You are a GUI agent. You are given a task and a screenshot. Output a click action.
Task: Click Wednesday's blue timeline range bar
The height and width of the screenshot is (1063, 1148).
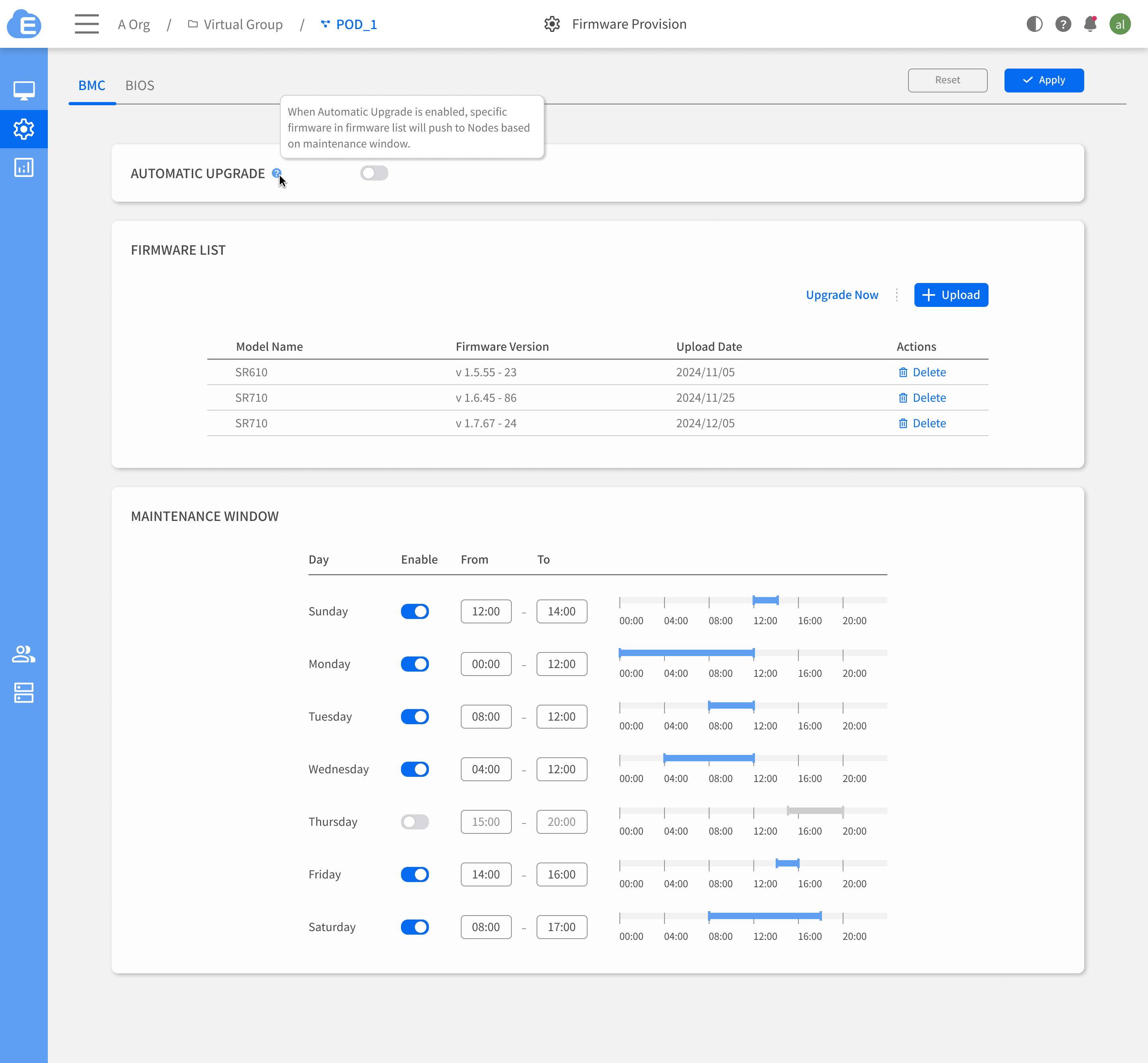click(x=709, y=758)
